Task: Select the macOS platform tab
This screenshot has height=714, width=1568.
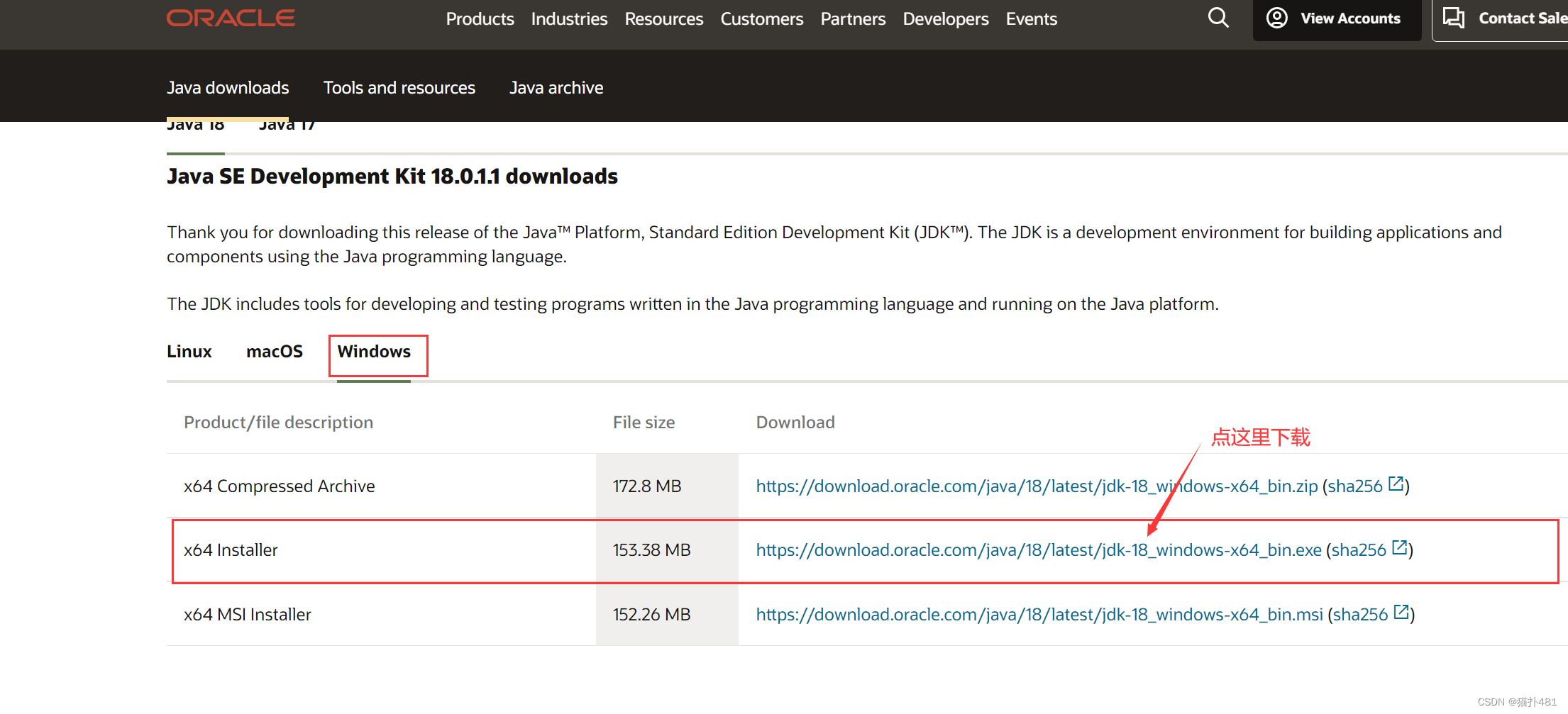Action: (x=275, y=352)
